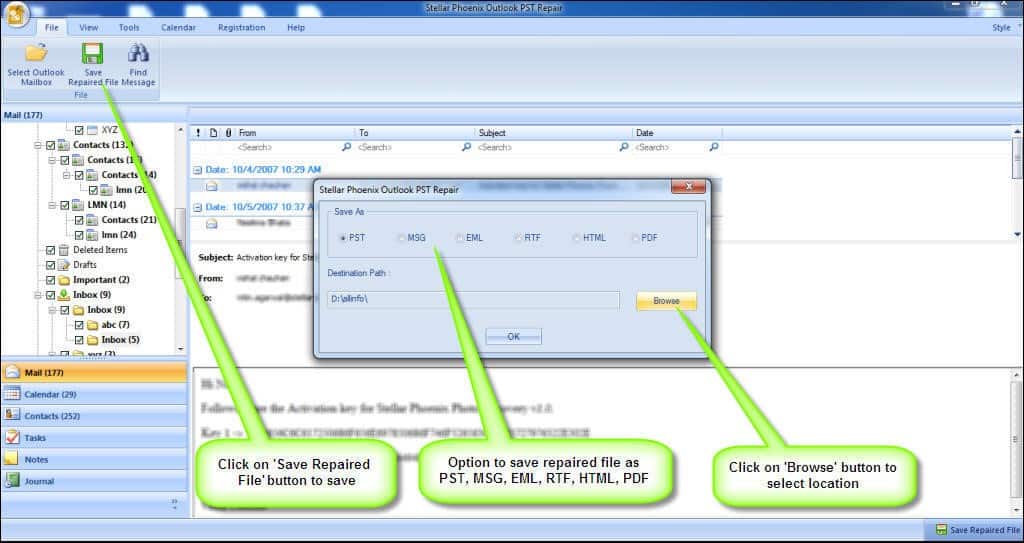Image resolution: width=1024 pixels, height=543 pixels.
Task: Click the Deleted Items trash can icon
Action: tap(64, 250)
